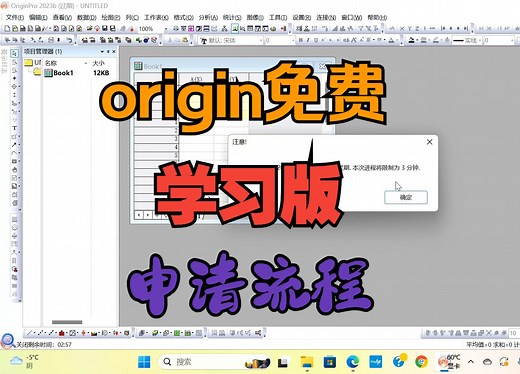Click the Filter funnel icon
Screen dimensions: 520x374
(x=361, y=29)
